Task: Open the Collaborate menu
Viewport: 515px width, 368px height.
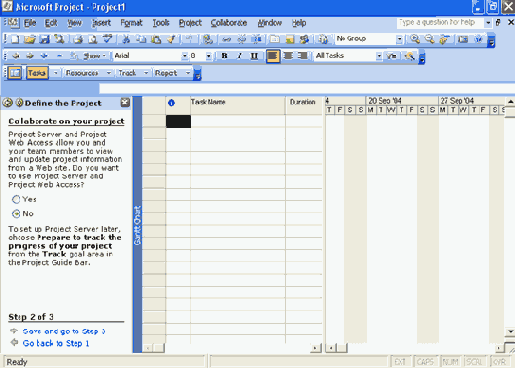Action: coord(229,23)
